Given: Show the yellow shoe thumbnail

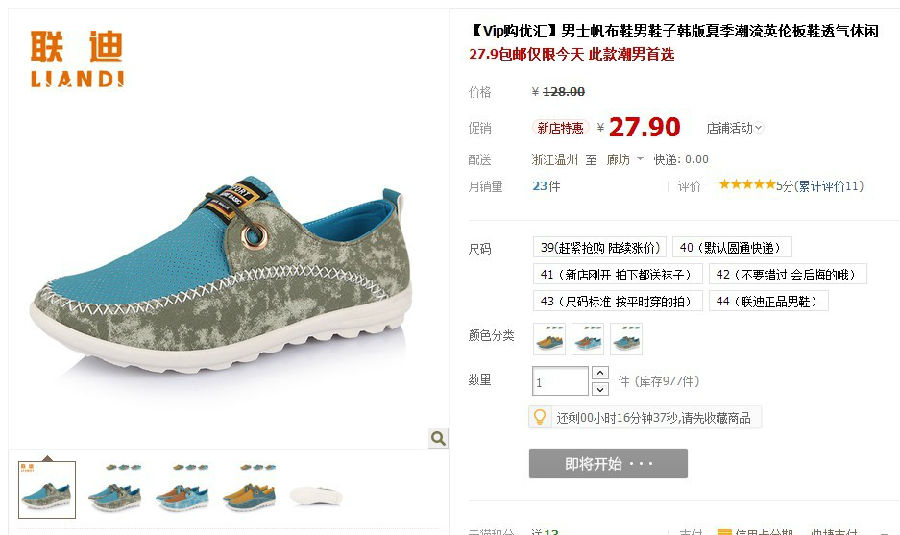Looking at the screenshot, I should [249, 490].
